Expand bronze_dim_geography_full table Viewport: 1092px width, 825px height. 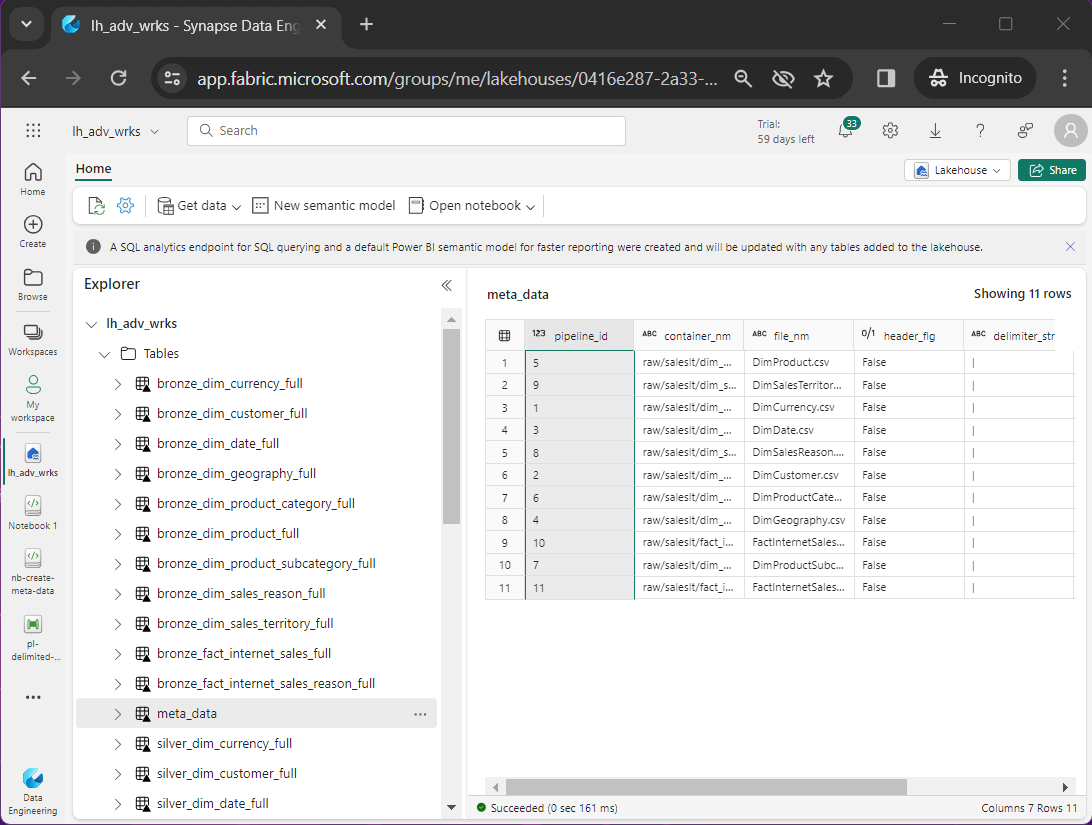[x=118, y=473]
